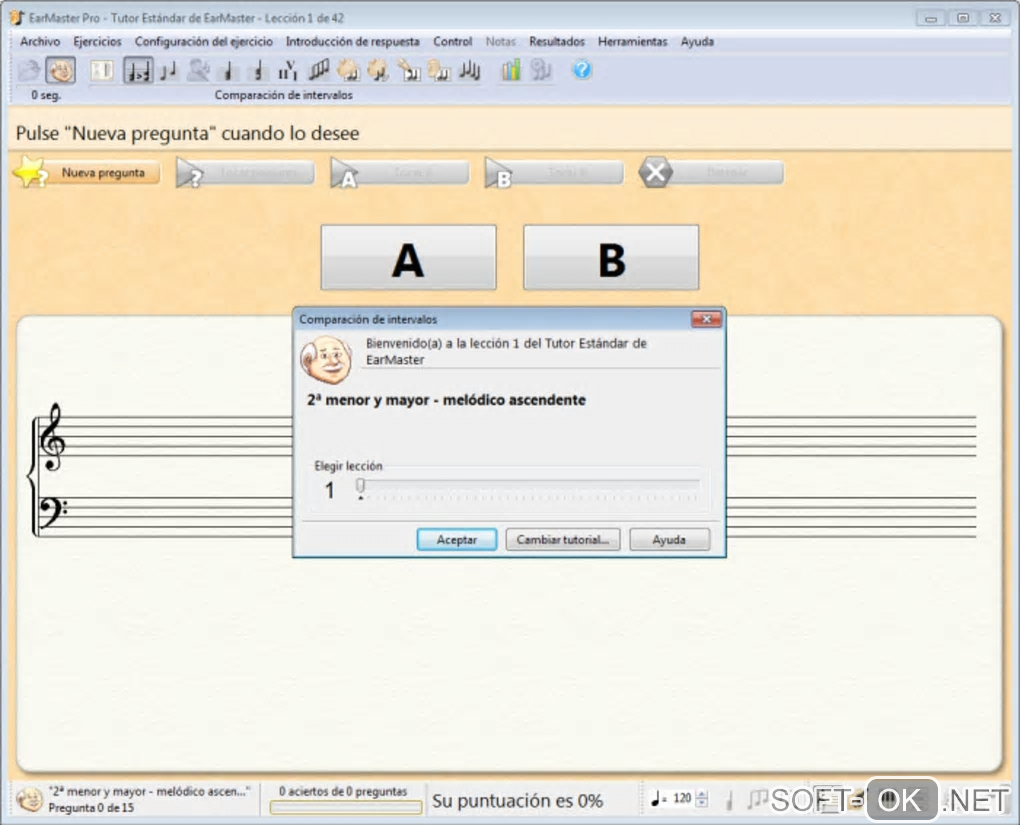The image size is (1020, 825).
Task: Open the Introducción de respuesta menu
Action: (353, 42)
